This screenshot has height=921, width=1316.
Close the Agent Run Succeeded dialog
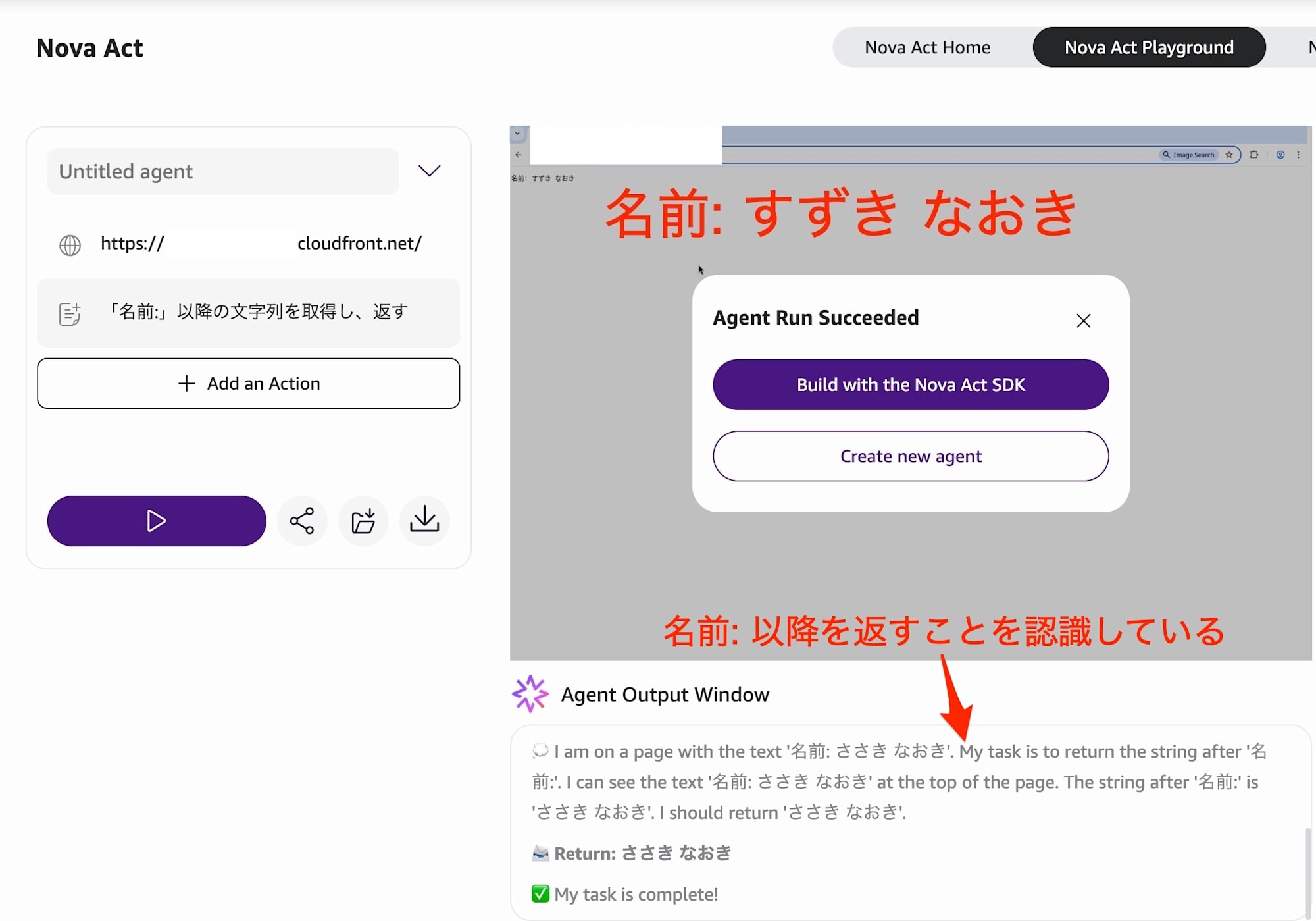1083,321
